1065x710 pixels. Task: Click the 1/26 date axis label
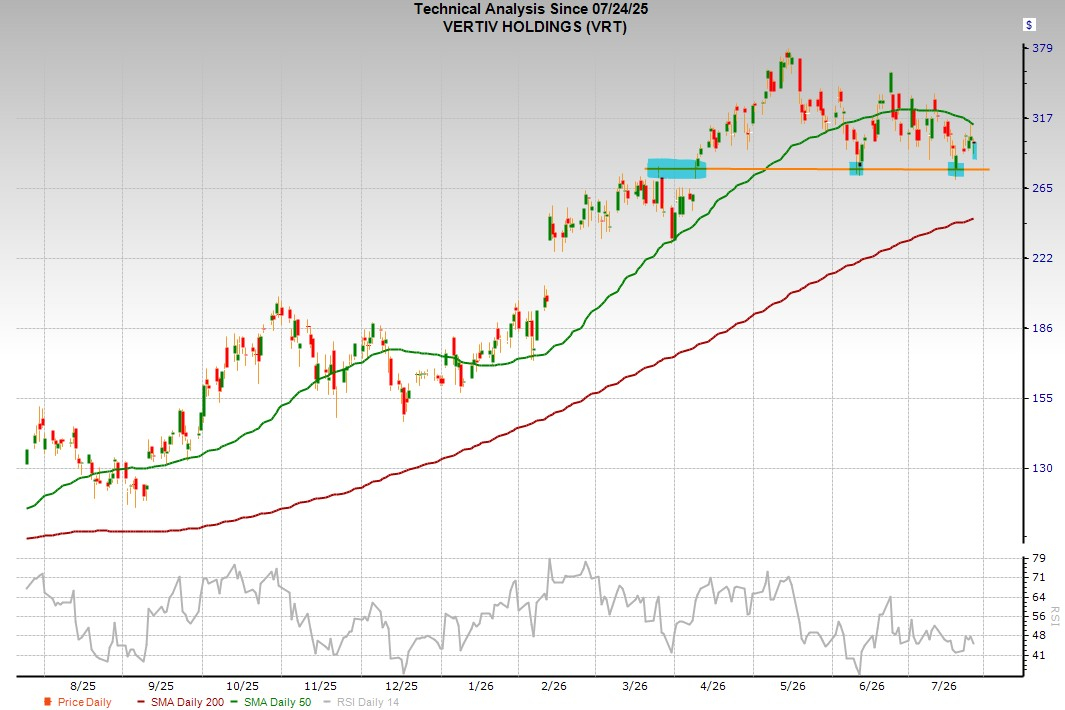[x=481, y=686]
